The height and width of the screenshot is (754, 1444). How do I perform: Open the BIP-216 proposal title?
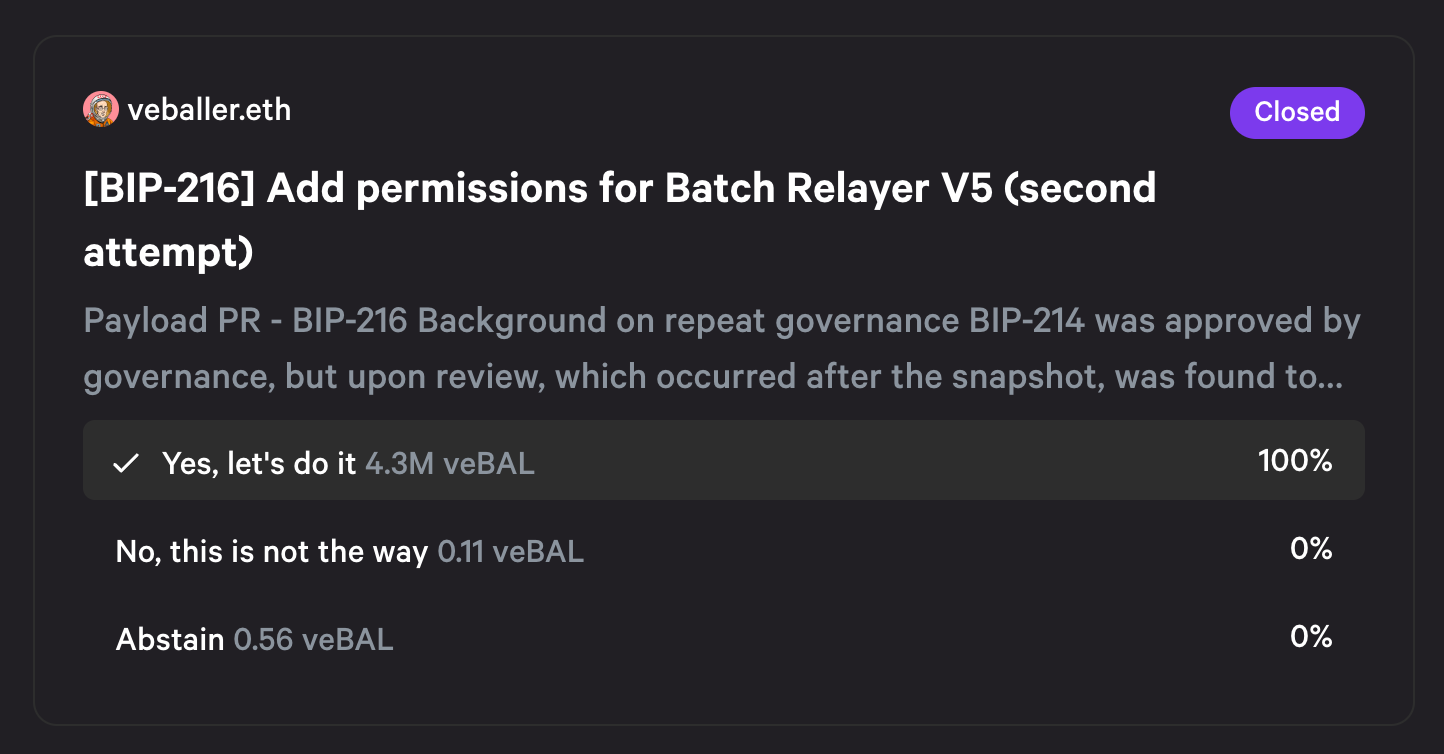[x=619, y=220]
